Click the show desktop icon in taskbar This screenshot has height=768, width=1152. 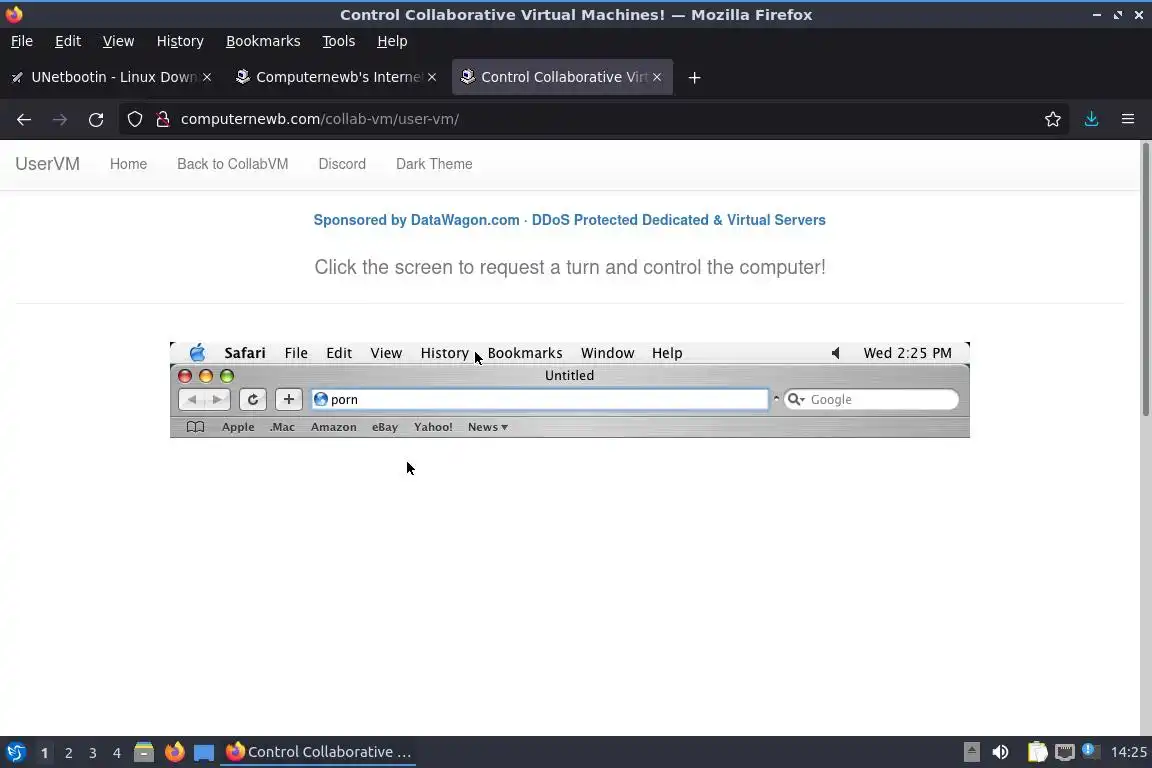[x=204, y=752]
